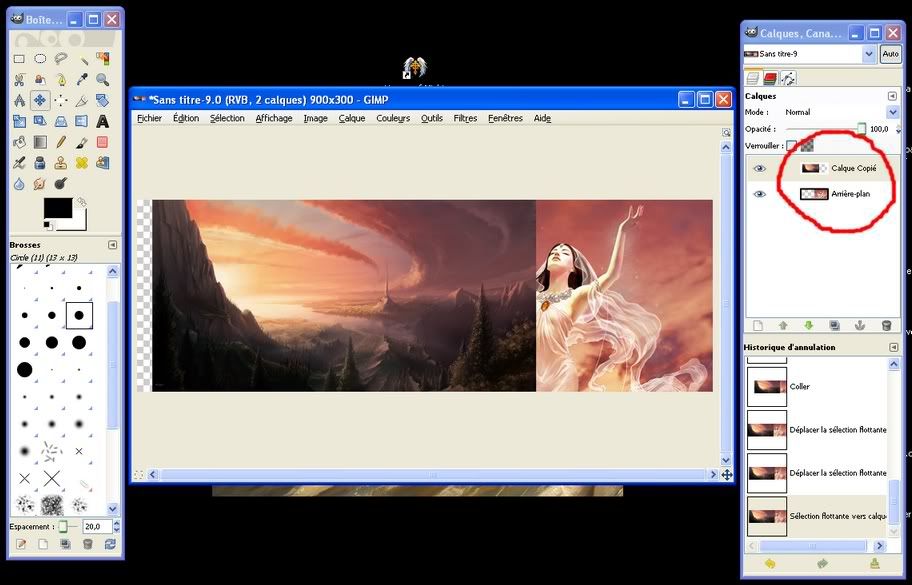This screenshot has height=585, width=912.
Task: Select the Foreground Select tool
Action: point(40,80)
